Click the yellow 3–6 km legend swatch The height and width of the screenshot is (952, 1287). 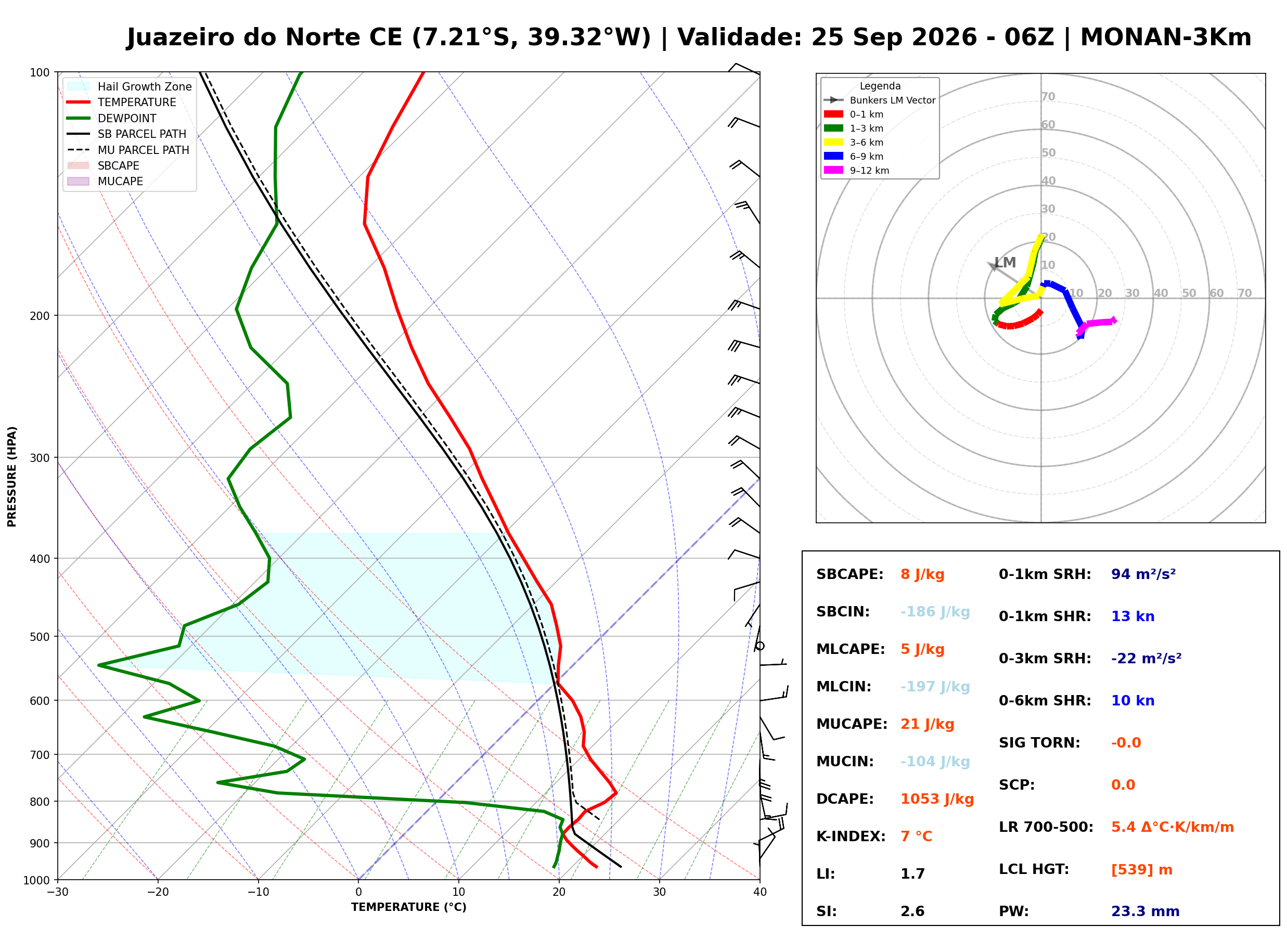(x=833, y=143)
